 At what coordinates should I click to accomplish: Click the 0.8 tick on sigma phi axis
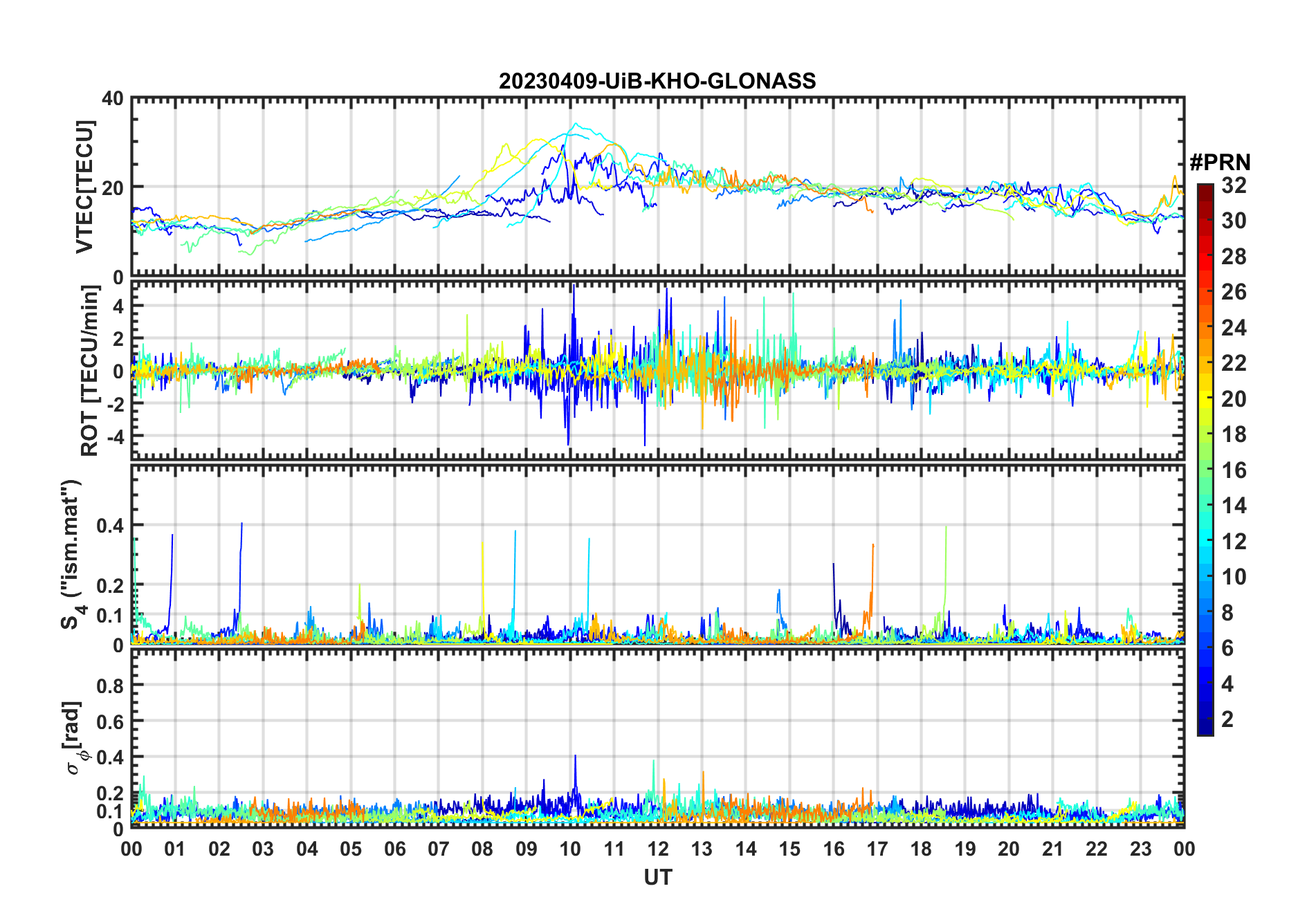109,686
